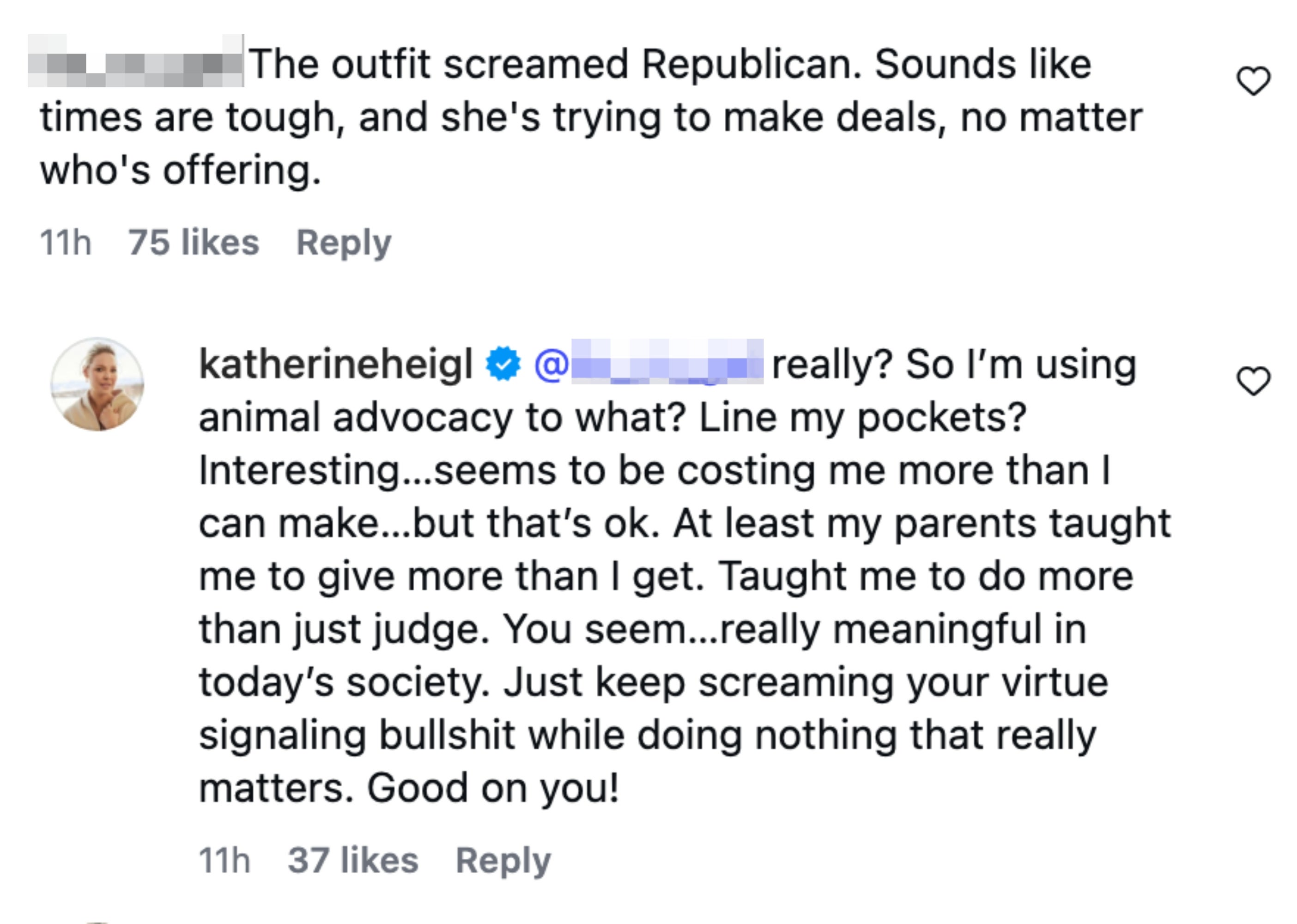
Task: Click "Interesting" in katherineheigl's reply
Action: point(299,470)
